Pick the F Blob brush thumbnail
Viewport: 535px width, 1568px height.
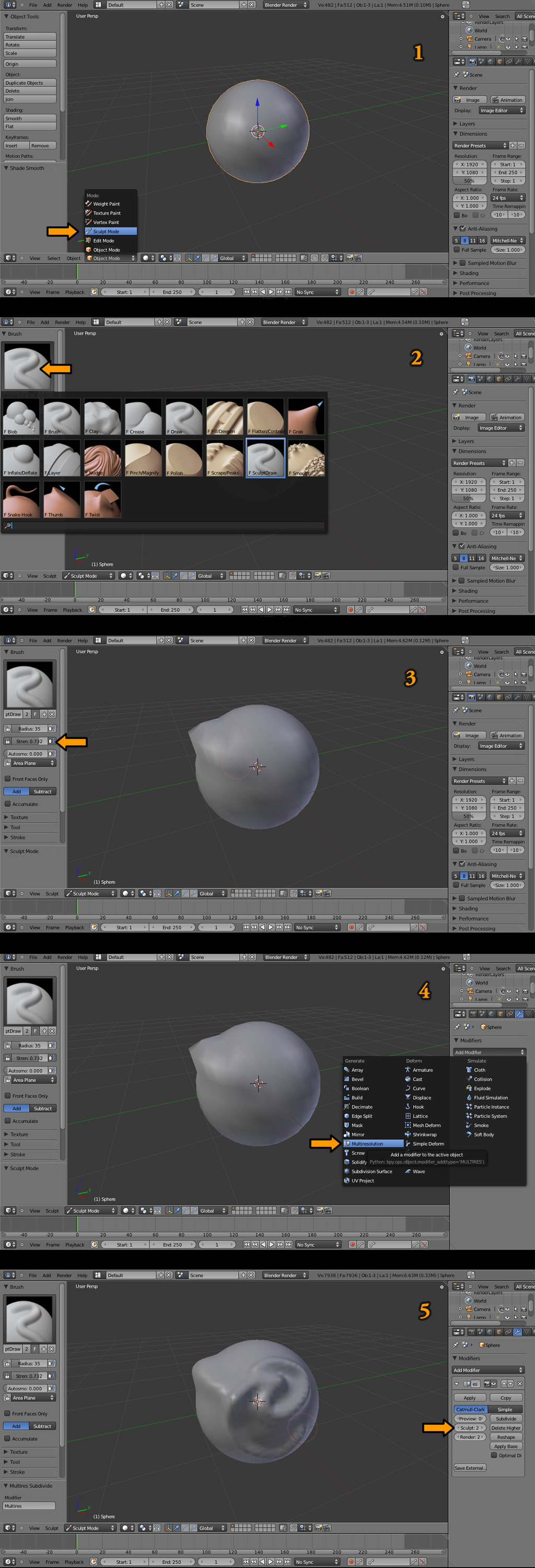click(21, 417)
